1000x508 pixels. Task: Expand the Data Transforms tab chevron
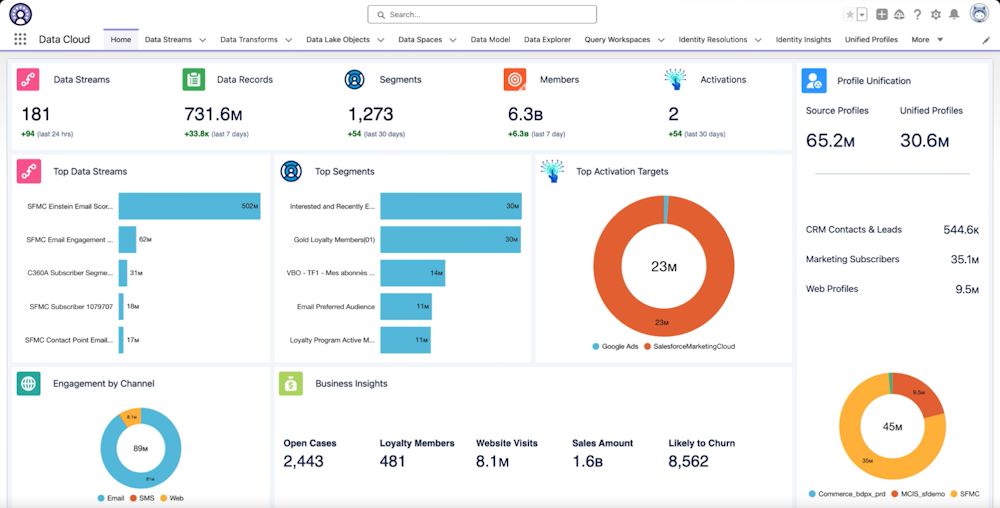tap(288, 40)
